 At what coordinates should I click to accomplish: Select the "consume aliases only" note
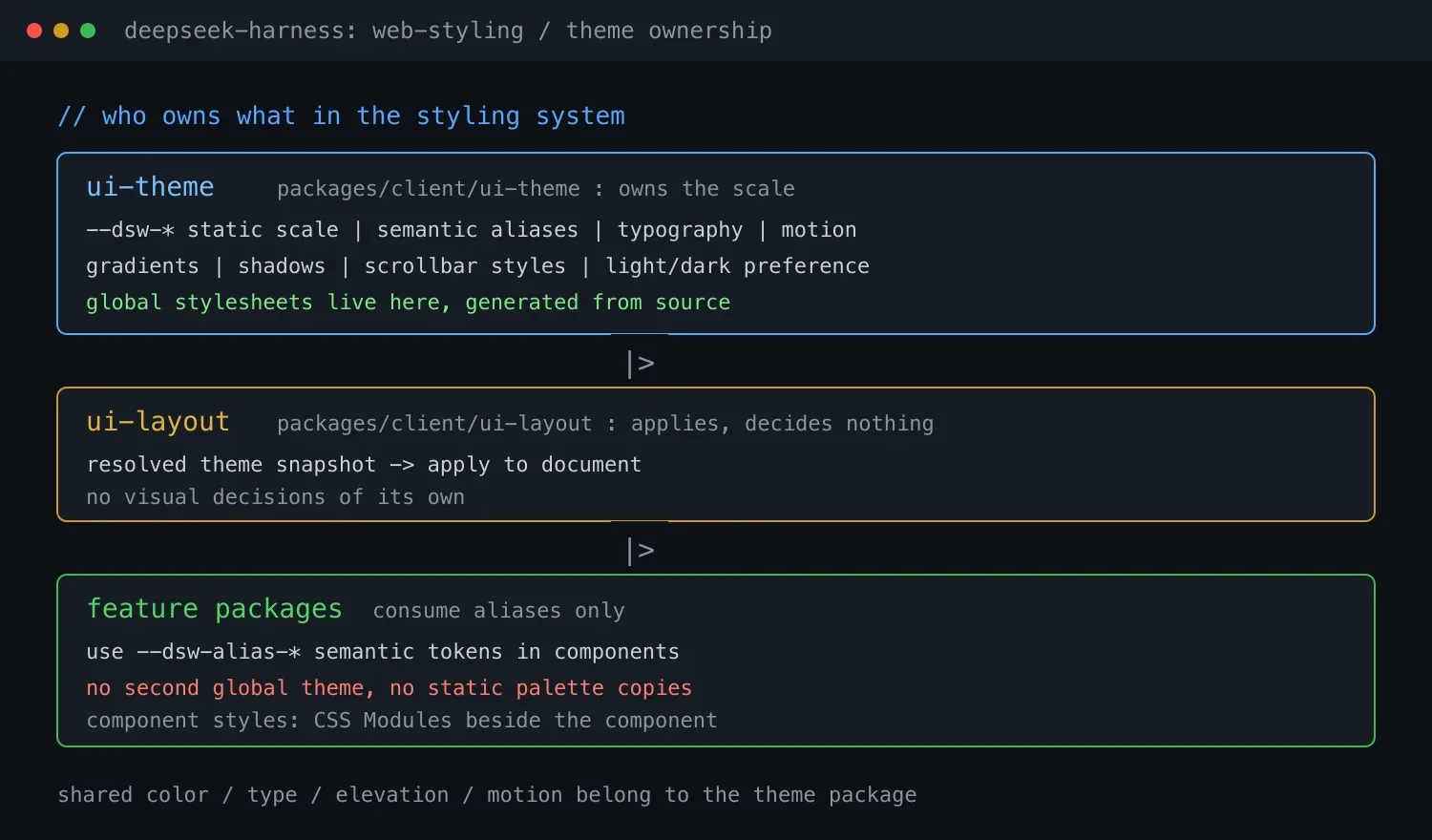(x=498, y=611)
